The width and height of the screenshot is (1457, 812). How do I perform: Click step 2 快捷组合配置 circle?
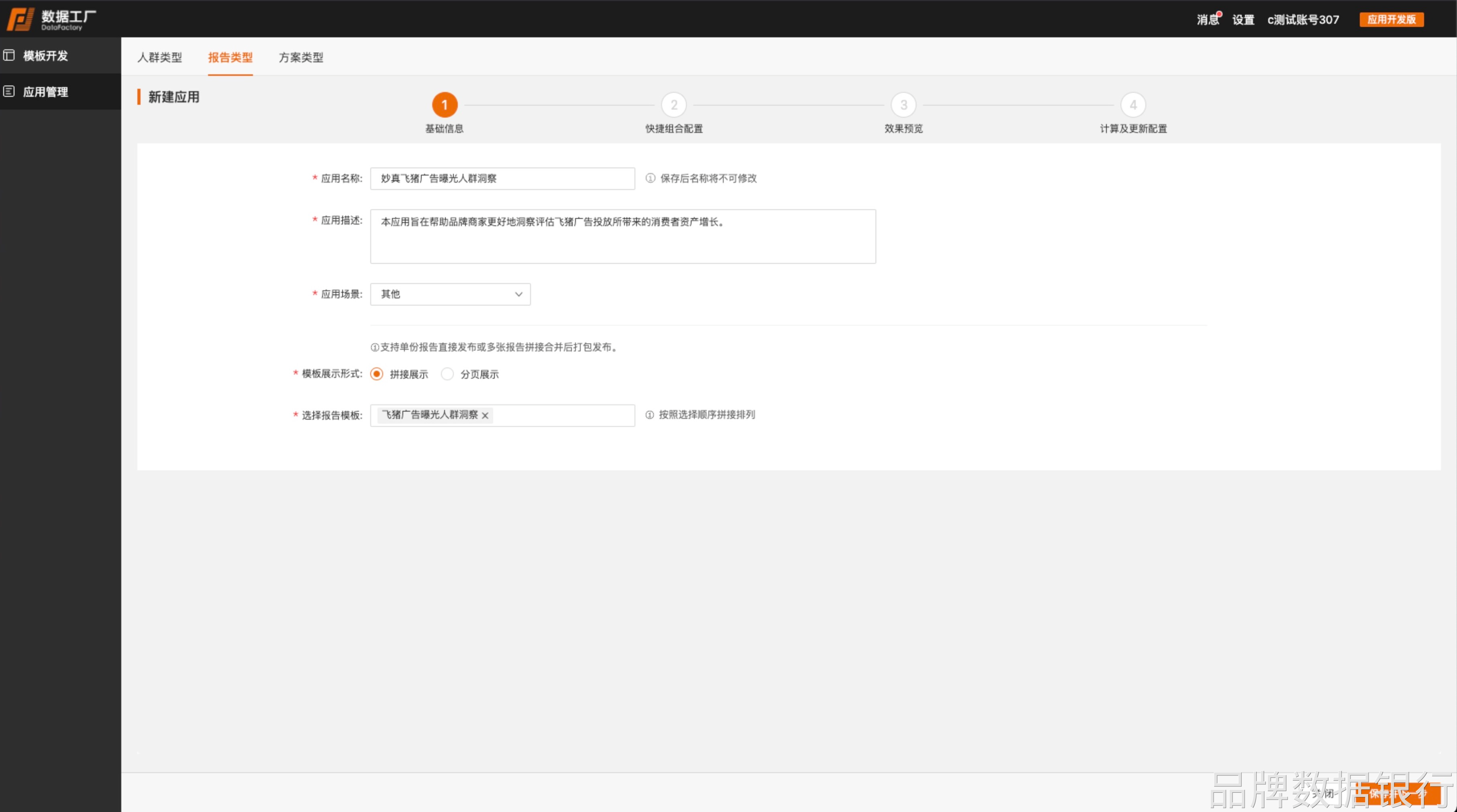coord(673,105)
